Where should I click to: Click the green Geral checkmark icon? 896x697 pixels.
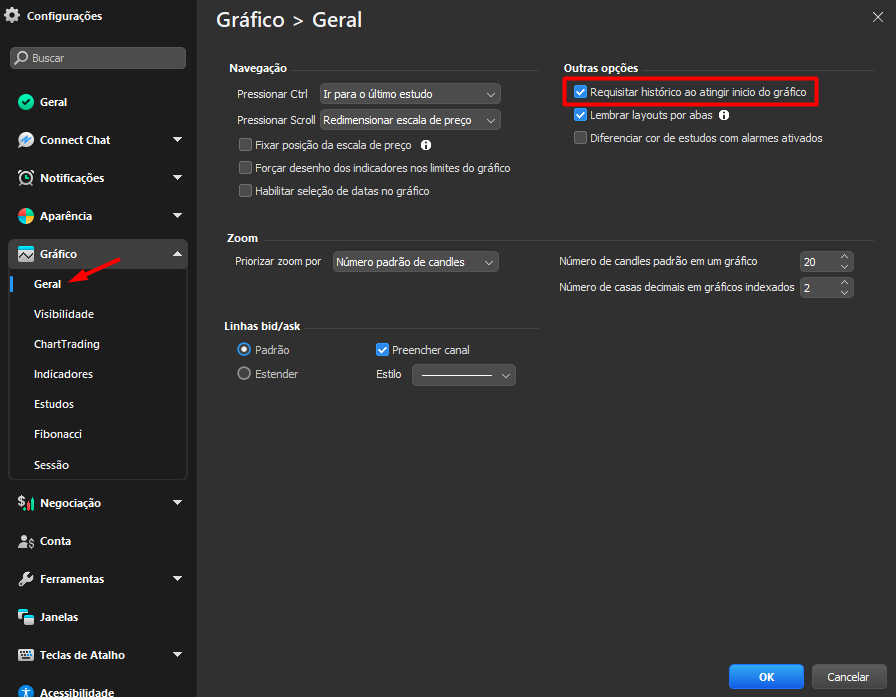point(26,102)
